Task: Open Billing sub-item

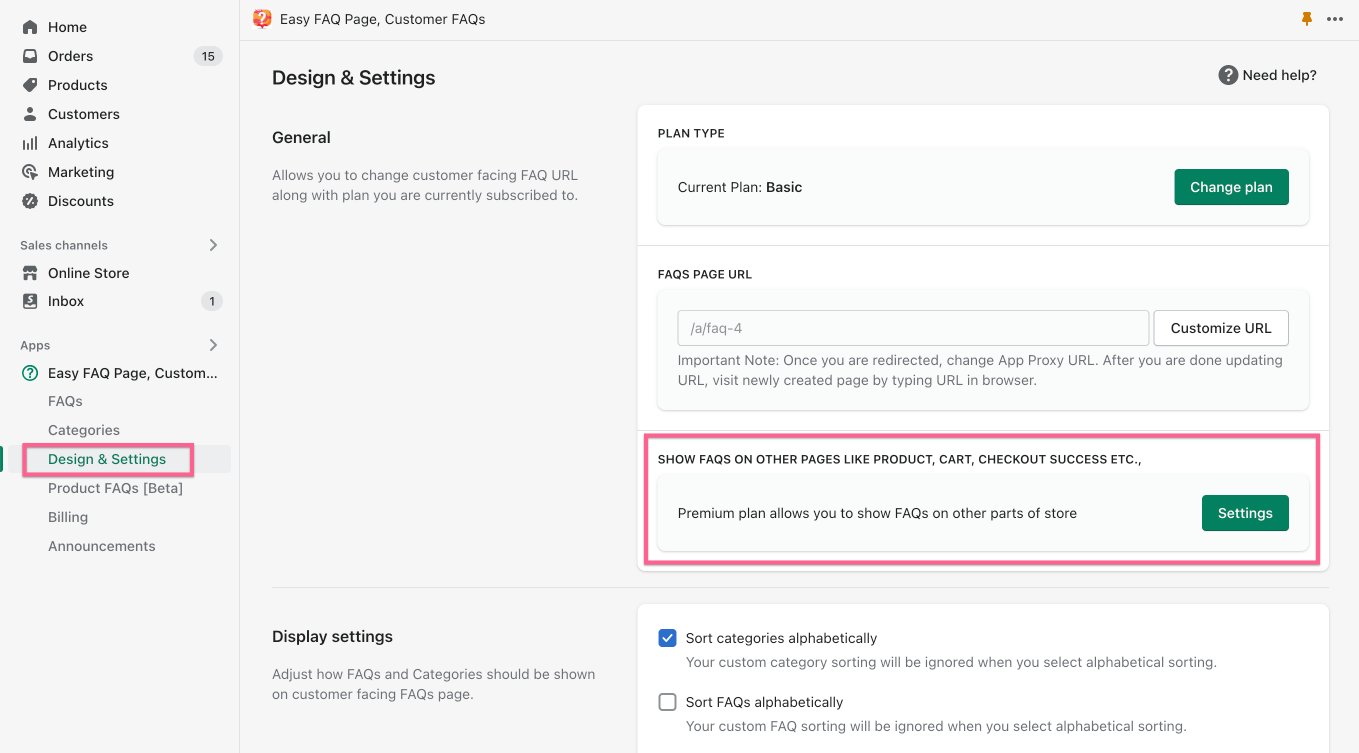Action: (x=68, y=517)
